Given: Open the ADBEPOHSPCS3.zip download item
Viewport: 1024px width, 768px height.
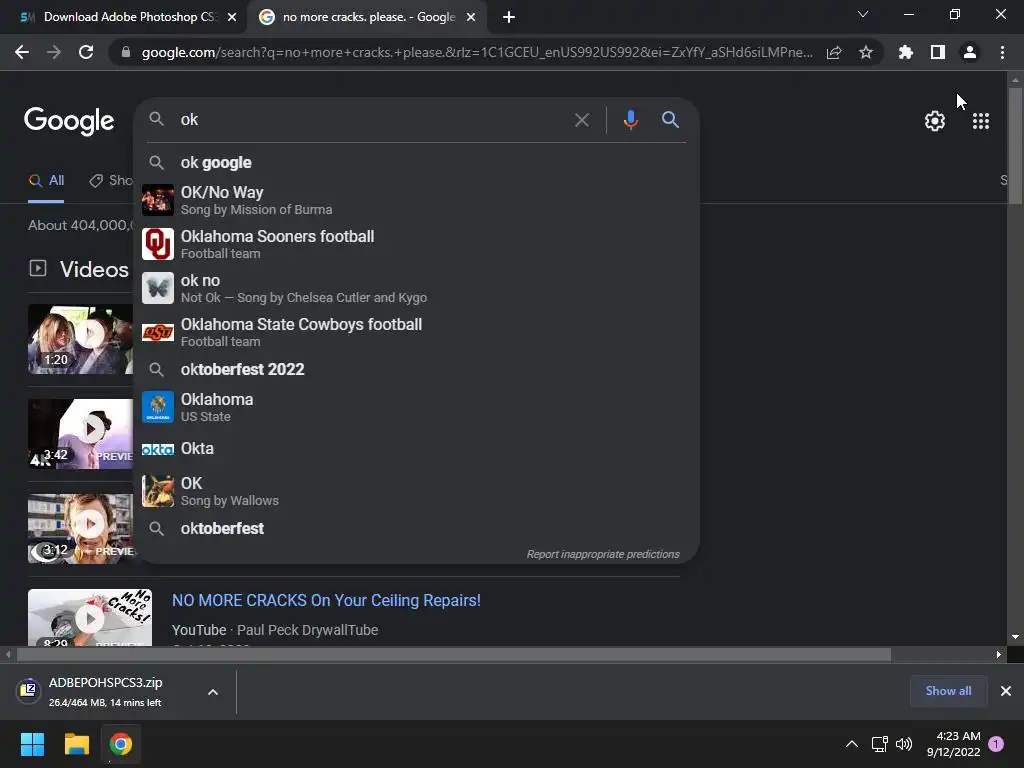Looking at the screenshot, I should 104,692.
